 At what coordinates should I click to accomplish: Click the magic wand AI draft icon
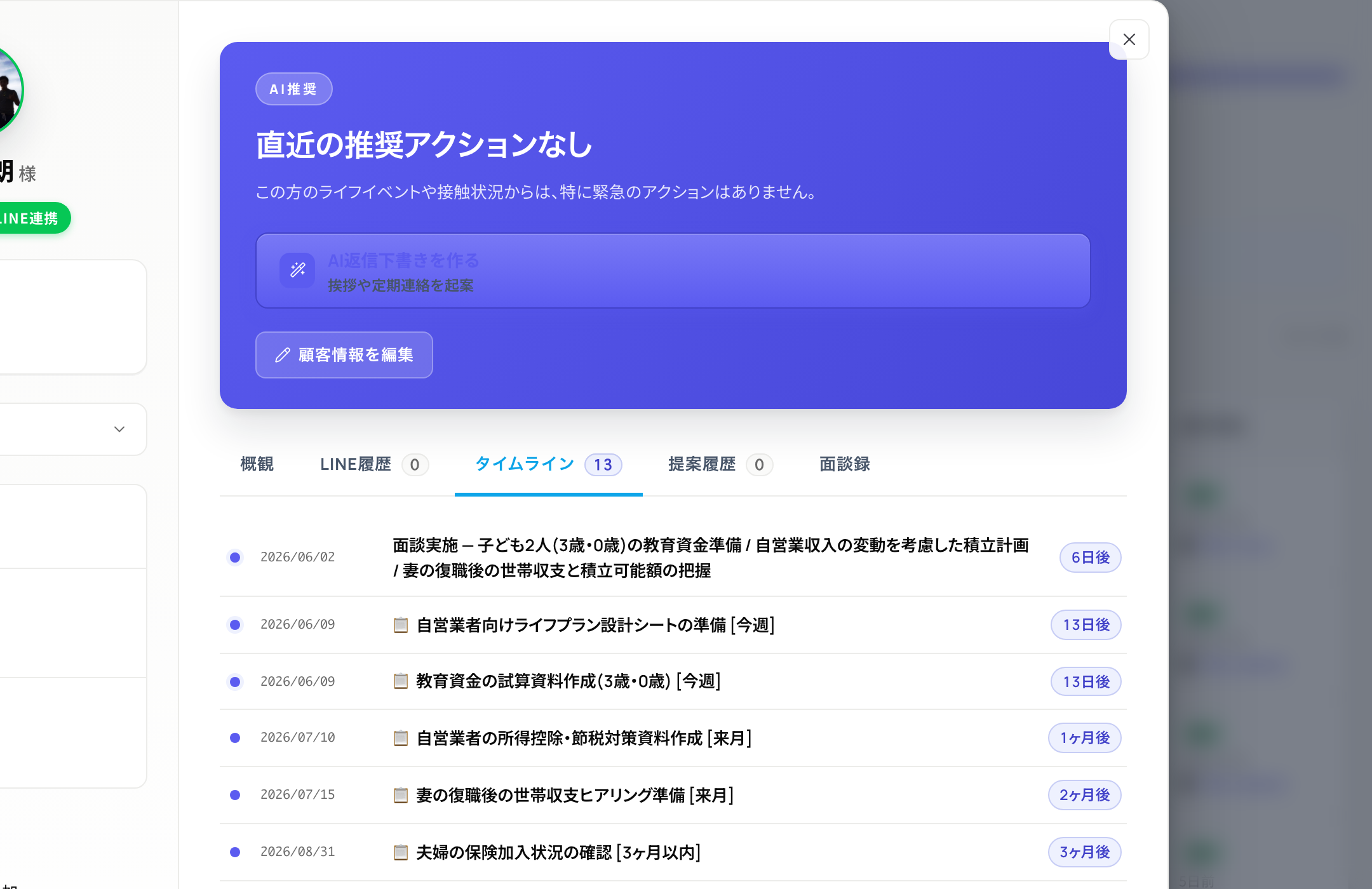click(x=297, y=271)
